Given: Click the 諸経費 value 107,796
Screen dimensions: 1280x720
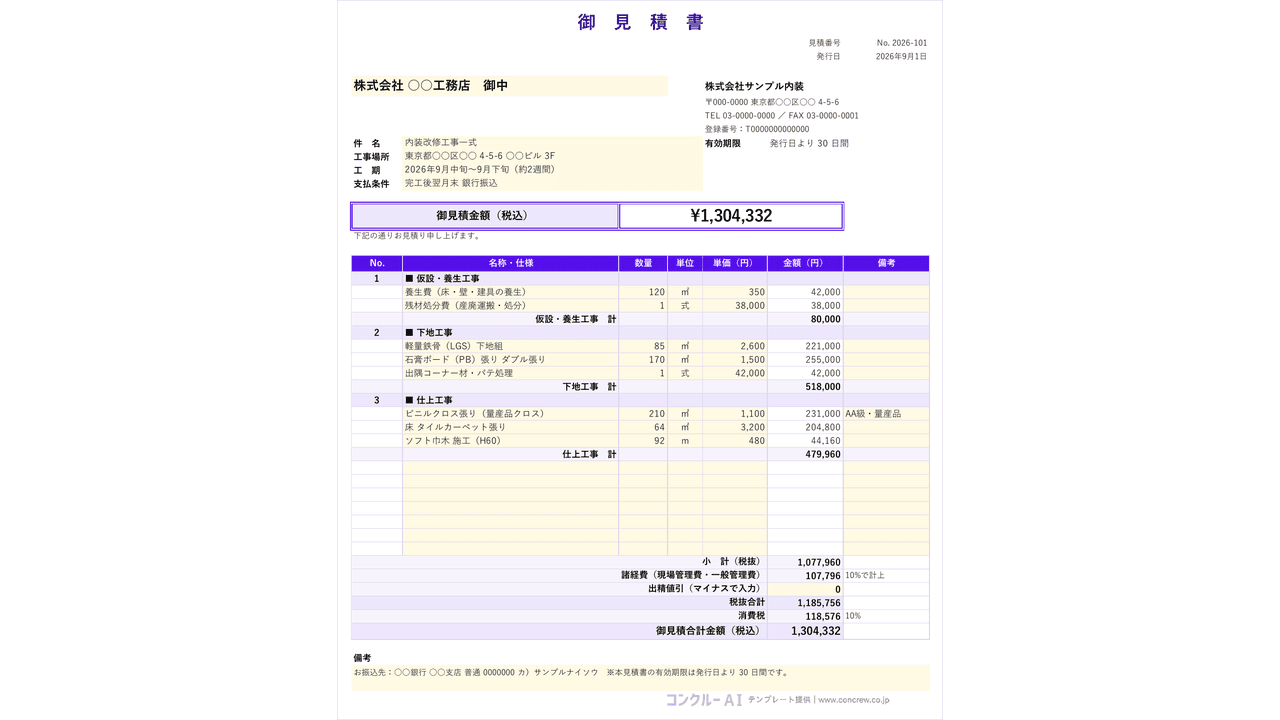Looking at the screenshot, I should tap(805, 576).
